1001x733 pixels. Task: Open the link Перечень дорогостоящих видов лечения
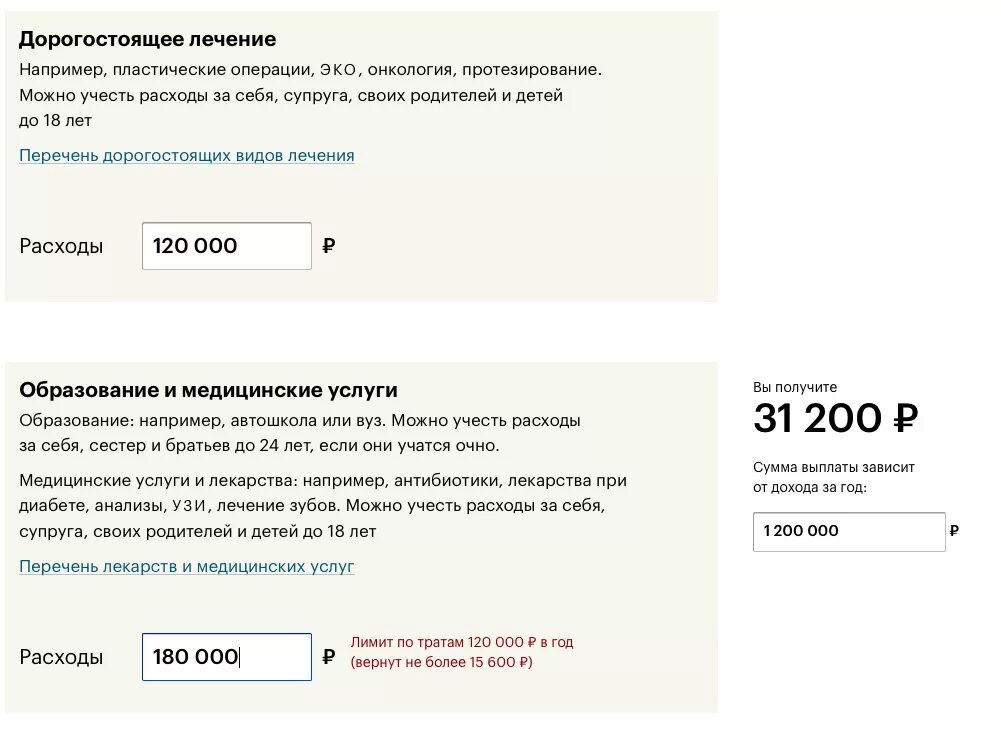click(x=187, y=155)
